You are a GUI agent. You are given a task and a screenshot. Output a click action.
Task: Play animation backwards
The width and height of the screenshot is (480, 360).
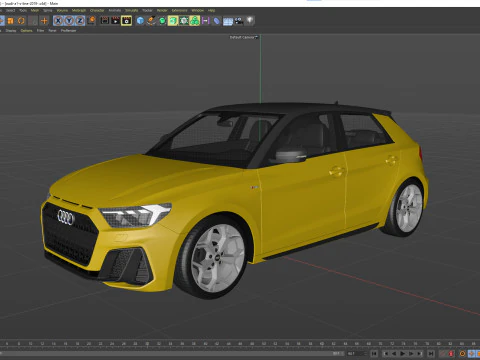tap(394, 354)
